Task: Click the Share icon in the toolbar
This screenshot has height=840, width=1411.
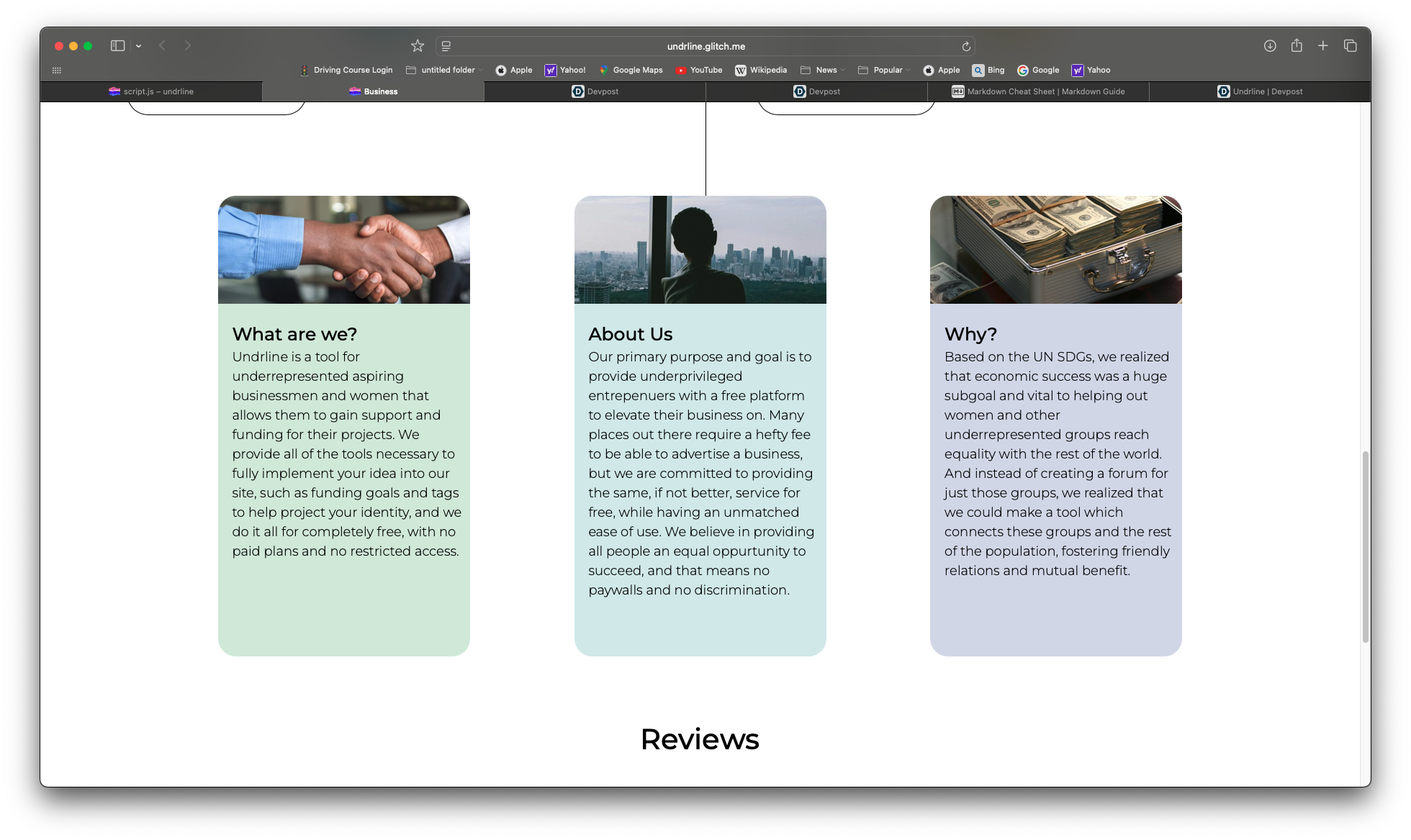Action: (1297, 46)
